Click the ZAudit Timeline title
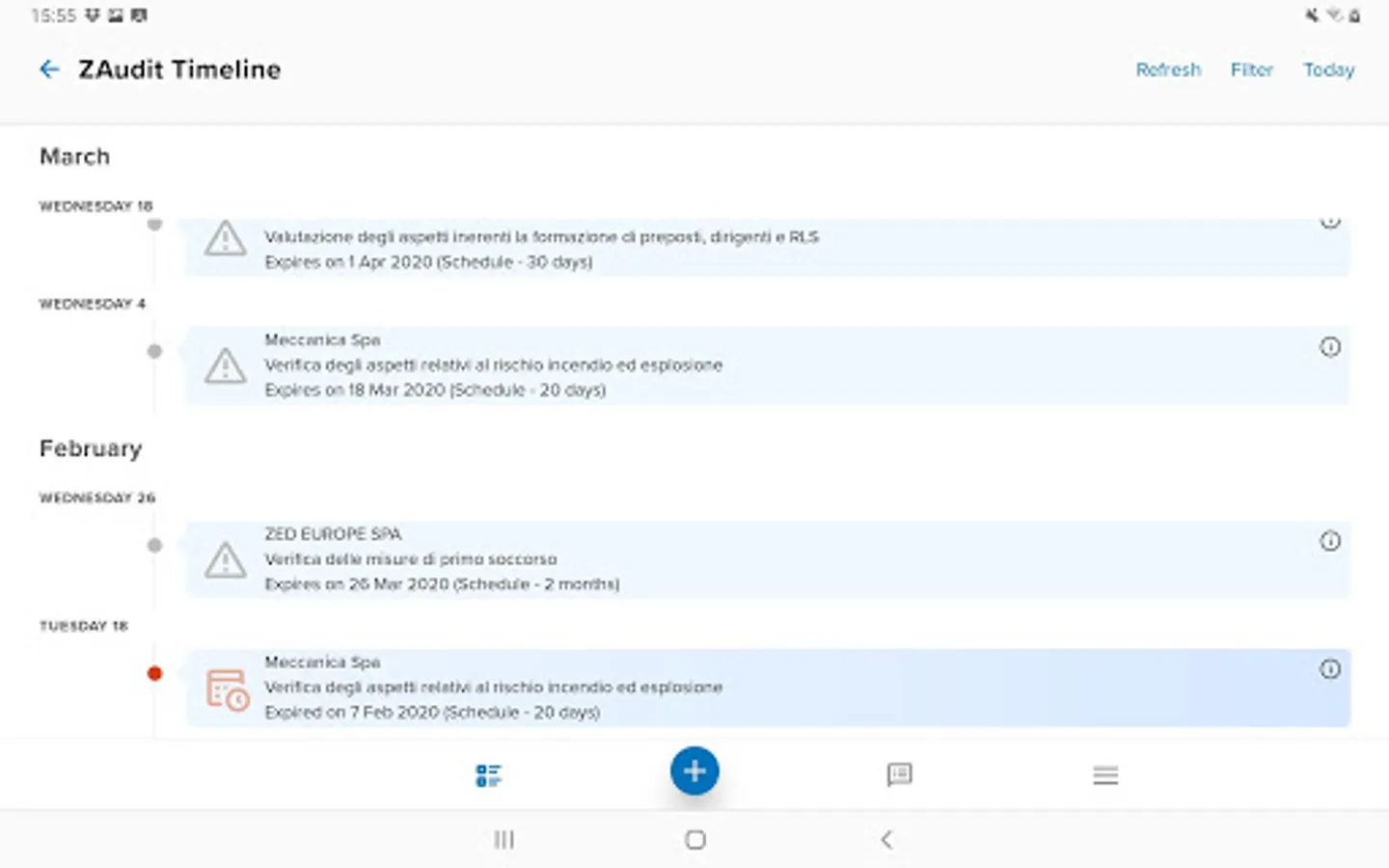This screenshot has width=1389, height=868. 179,69
